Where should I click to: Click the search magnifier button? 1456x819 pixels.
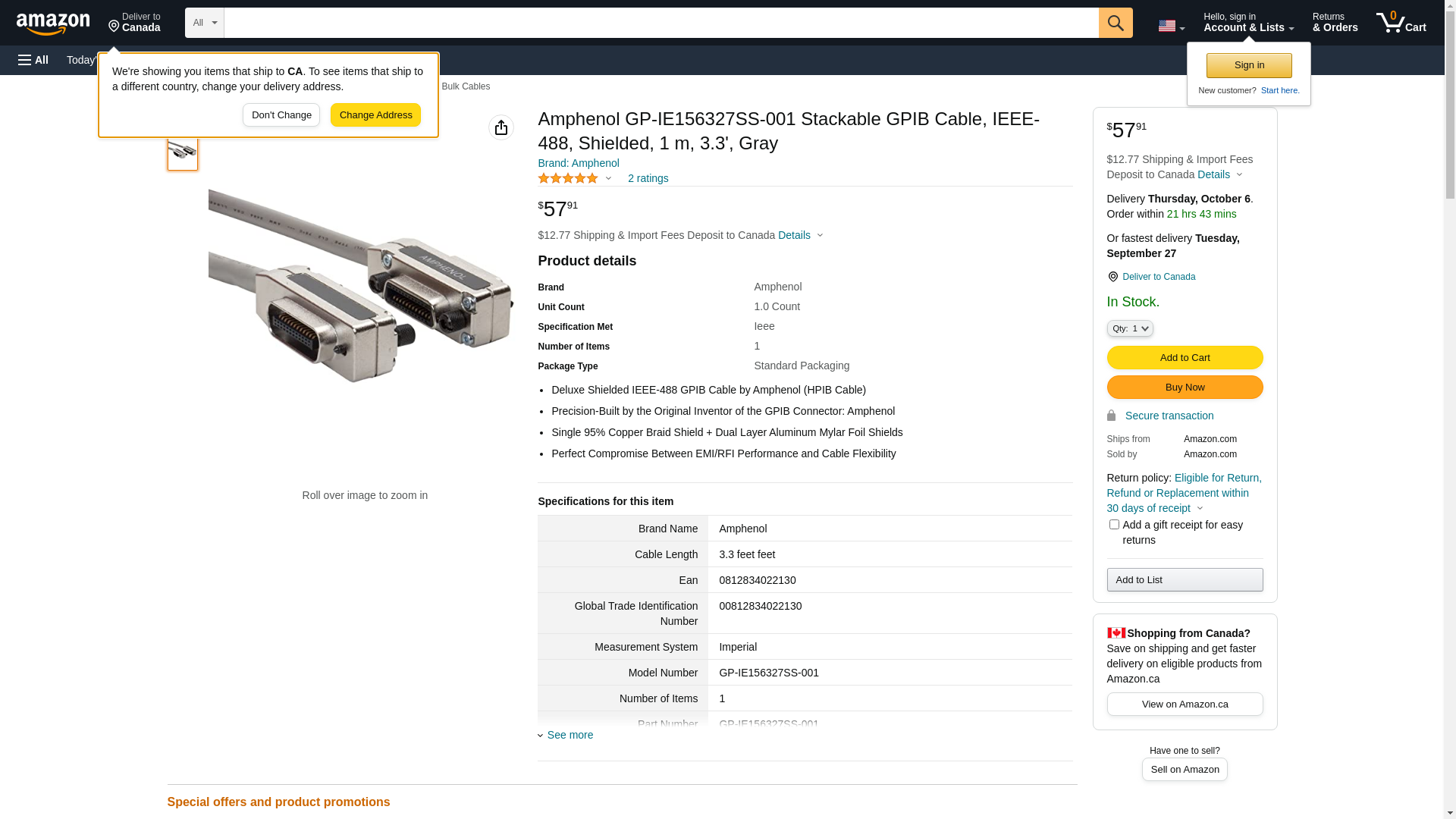point(1115,23)
